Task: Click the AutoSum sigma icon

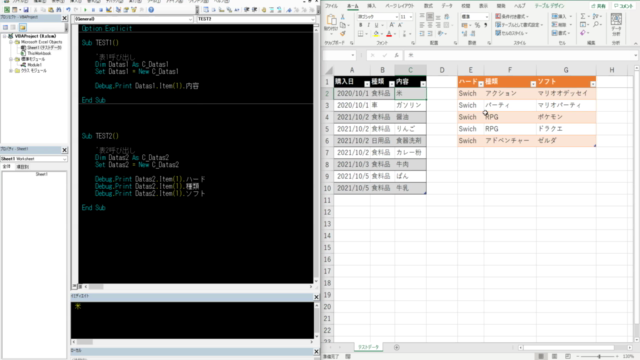Action: (583, 16)
